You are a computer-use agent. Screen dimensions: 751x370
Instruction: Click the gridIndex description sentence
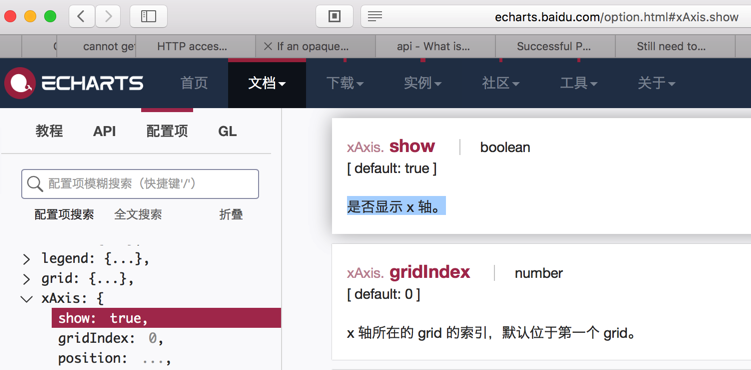(491, 333)
